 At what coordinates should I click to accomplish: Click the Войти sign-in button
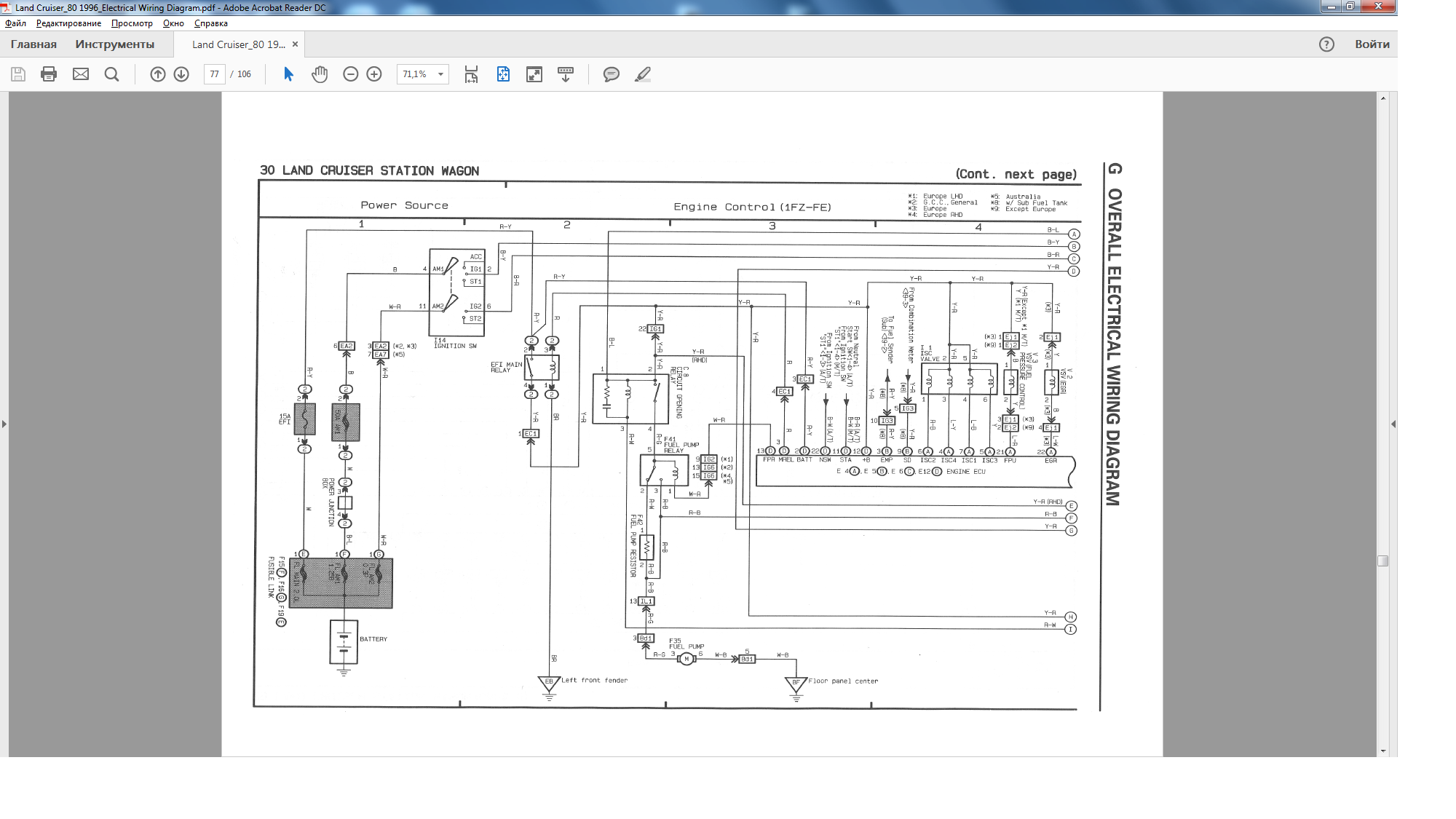1372,44
